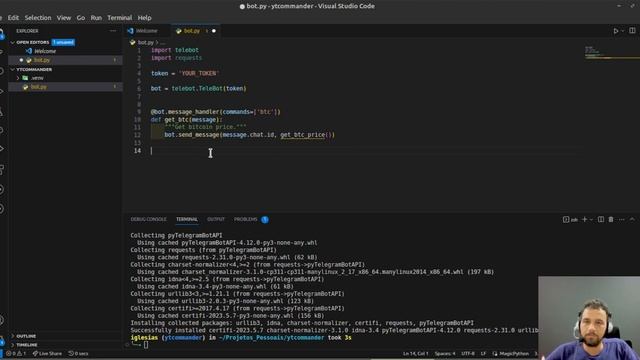Open the run options dropdown arrow
Image resolution: width=640 pixels, height=360 pixels.
tap(622, 31)
